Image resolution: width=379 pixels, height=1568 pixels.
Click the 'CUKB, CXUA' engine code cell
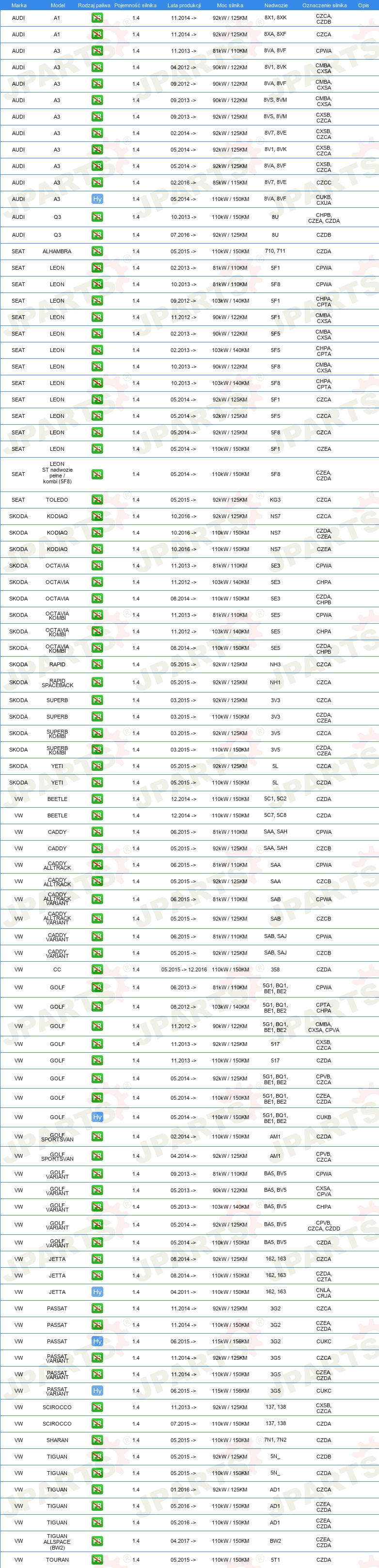coord(324,200)
